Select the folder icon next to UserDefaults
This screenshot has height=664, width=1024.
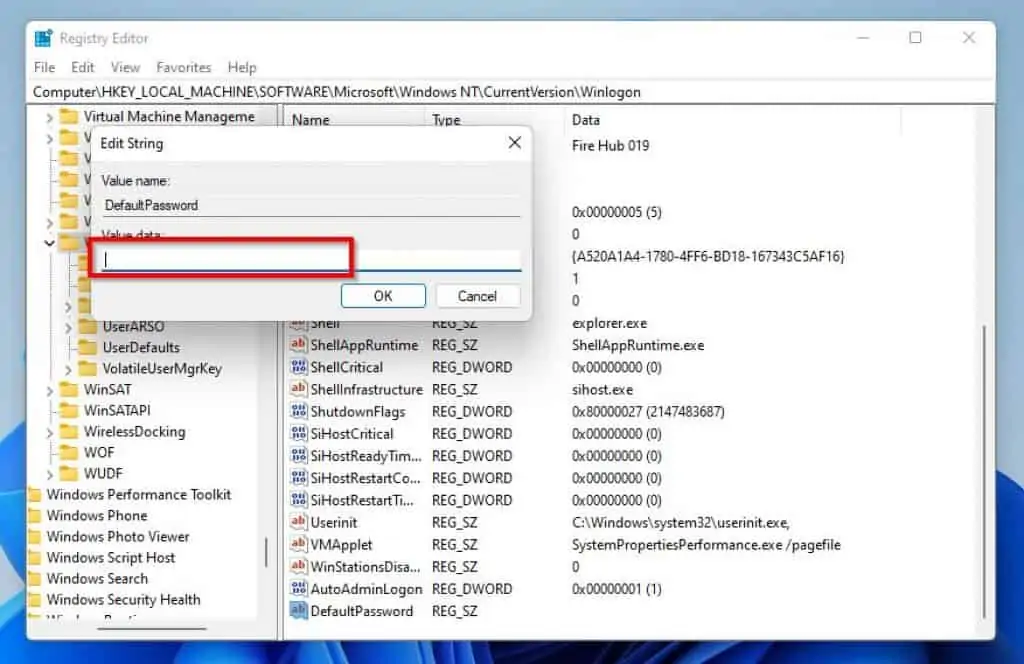pyautogui.click(x=86, y=347)
